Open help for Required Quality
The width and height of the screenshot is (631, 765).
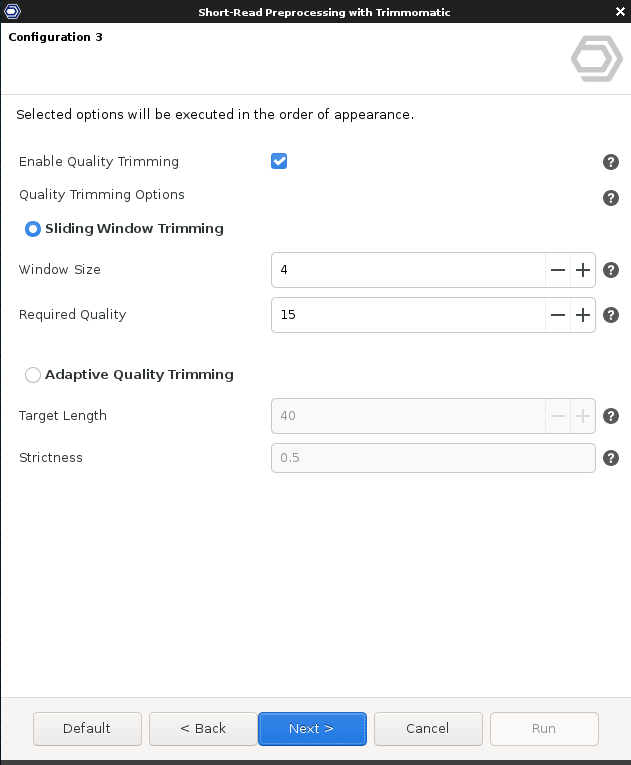[611, 315]
